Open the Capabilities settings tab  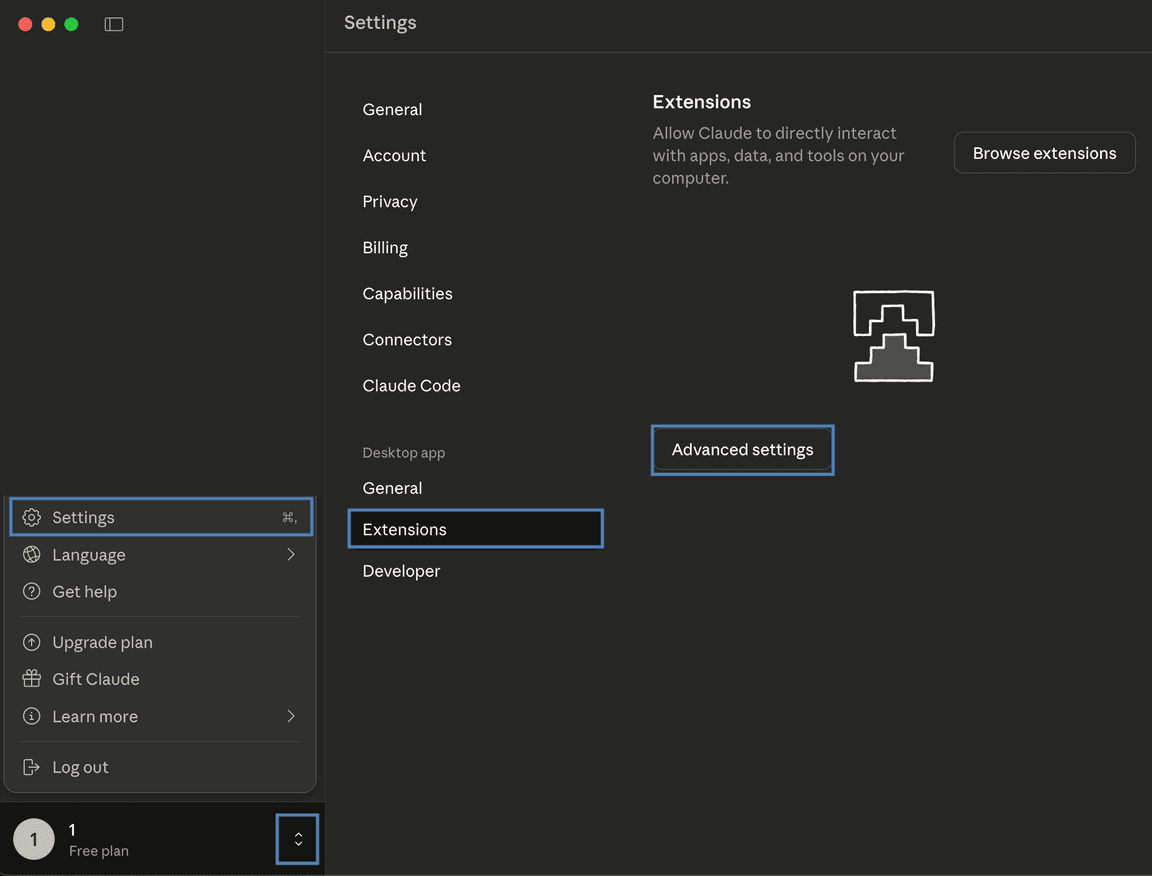coord(407,294)
